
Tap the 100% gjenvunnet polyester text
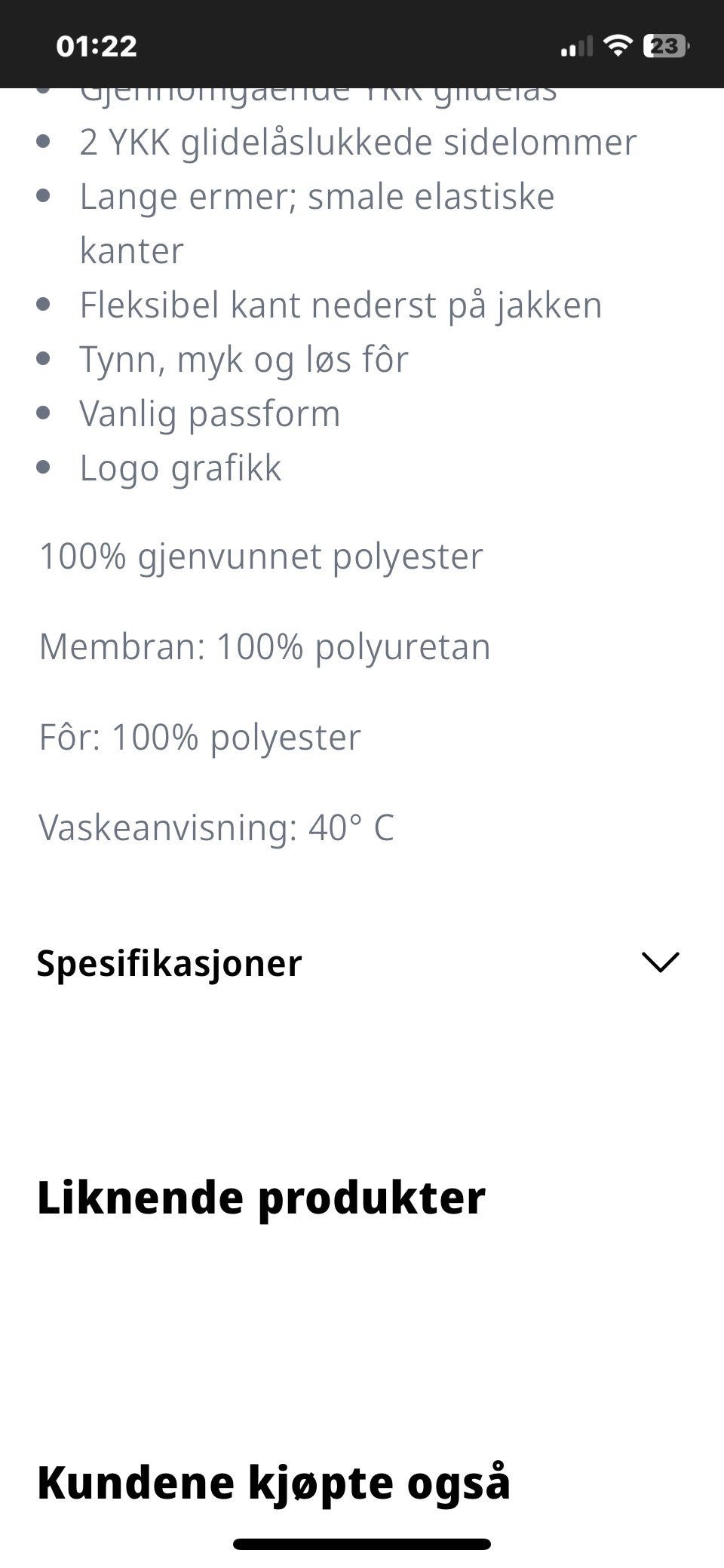[261, 557]
